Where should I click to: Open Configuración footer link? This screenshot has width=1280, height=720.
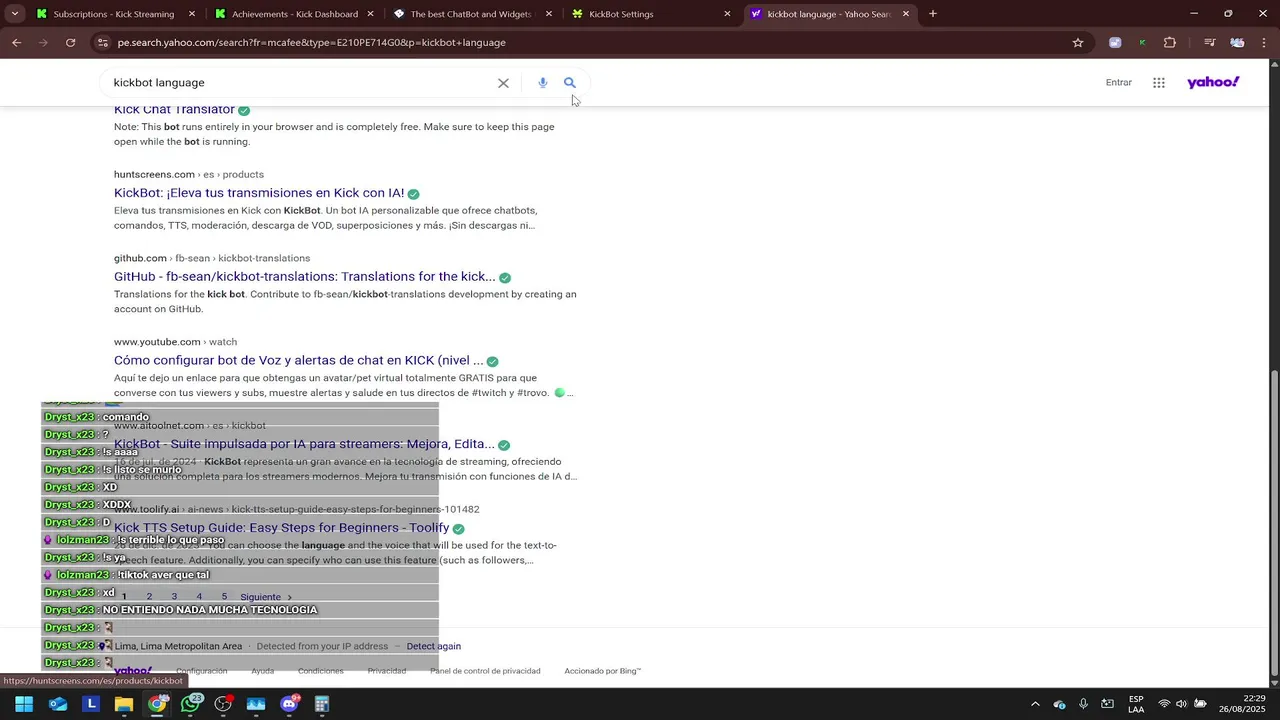coord(202,671)
